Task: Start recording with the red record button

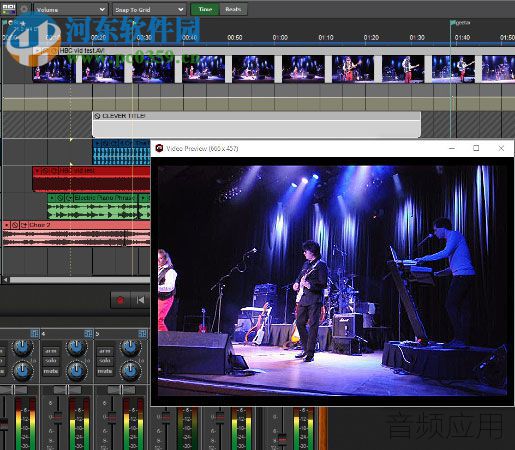Action: pos(120,300)
